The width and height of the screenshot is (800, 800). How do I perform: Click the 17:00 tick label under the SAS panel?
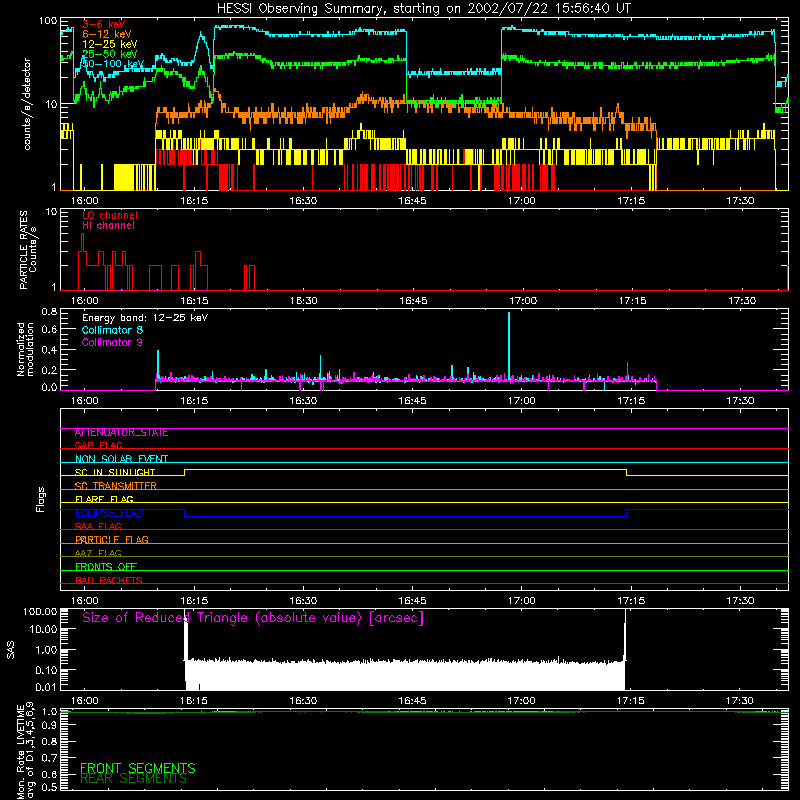click(521, 701)
